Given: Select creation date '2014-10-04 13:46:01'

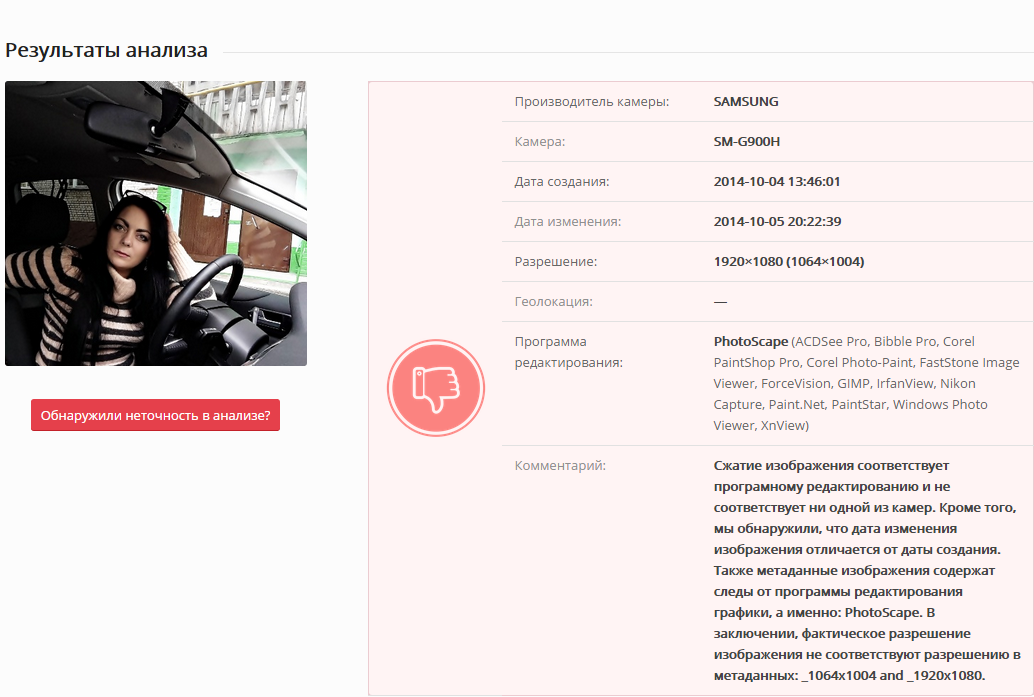Looking at the screenshot, I should 777,182.
